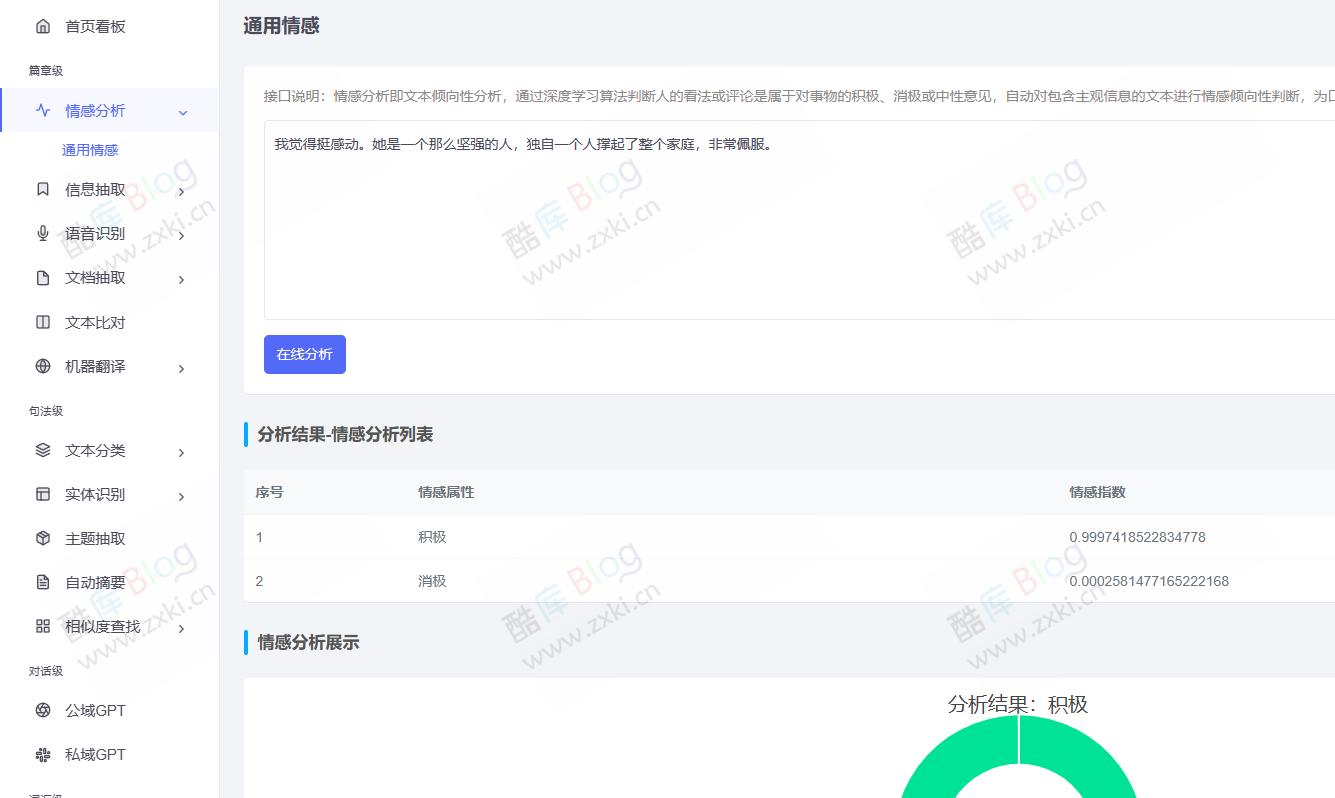
Task: Click the 文本比对 comparison icon
Action: click(42, 322)
